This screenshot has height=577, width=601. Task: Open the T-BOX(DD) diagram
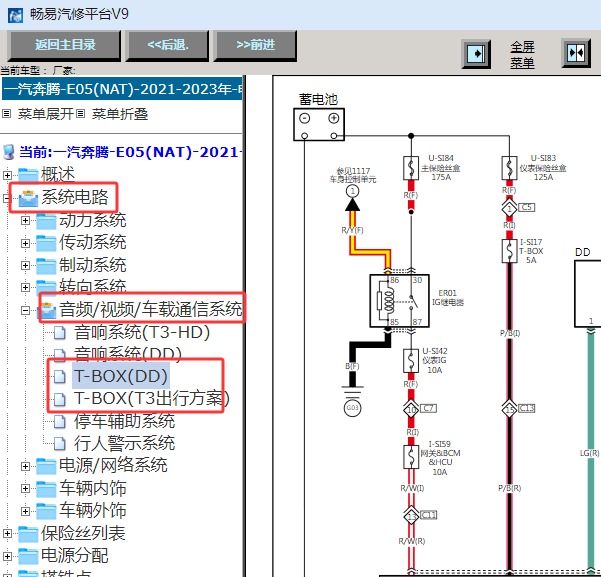coord(121,376)
